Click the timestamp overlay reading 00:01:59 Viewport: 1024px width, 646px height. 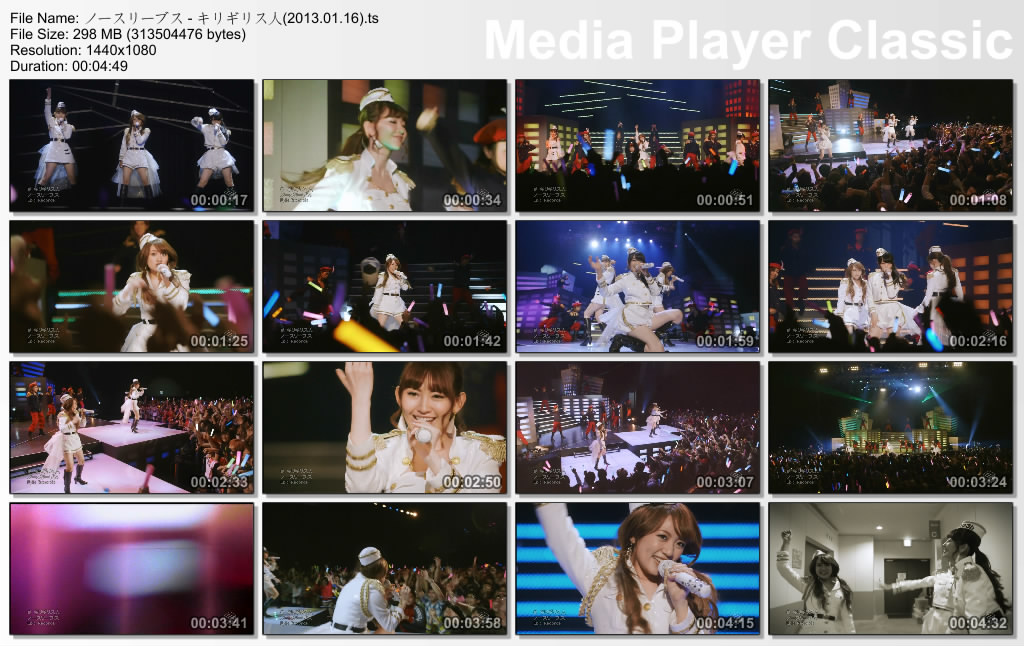[x=724, y=340]
